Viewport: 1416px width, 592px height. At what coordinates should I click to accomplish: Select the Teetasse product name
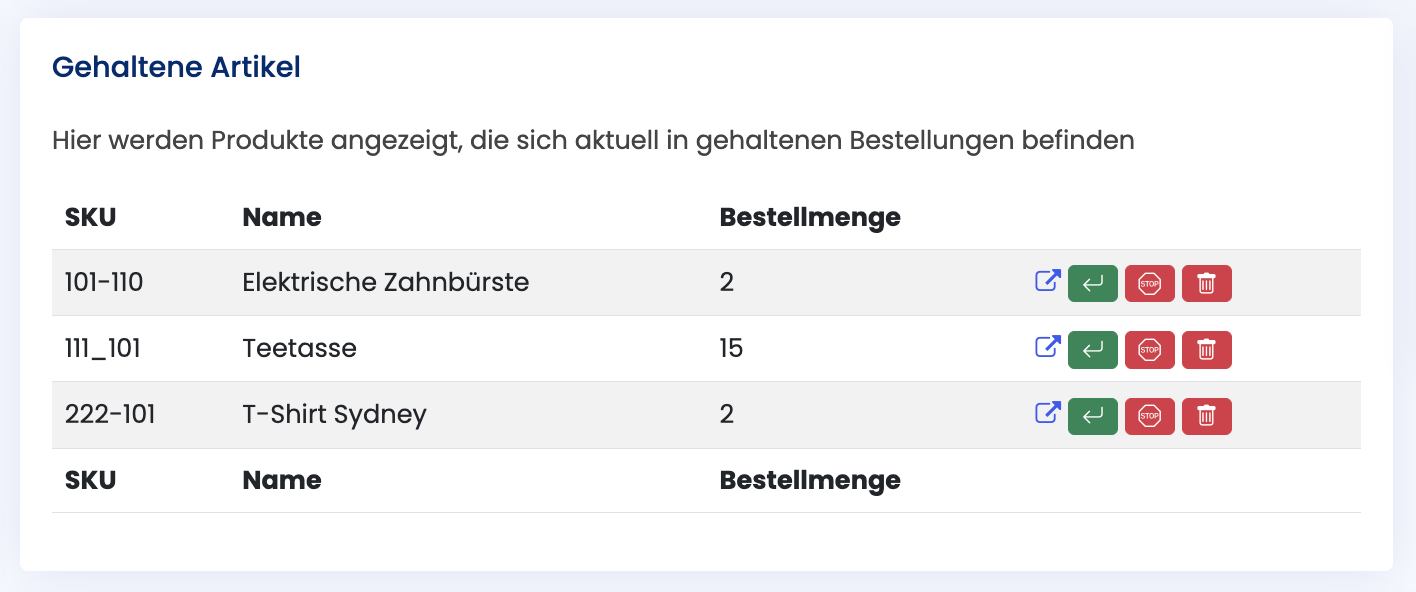pos(299,349)
